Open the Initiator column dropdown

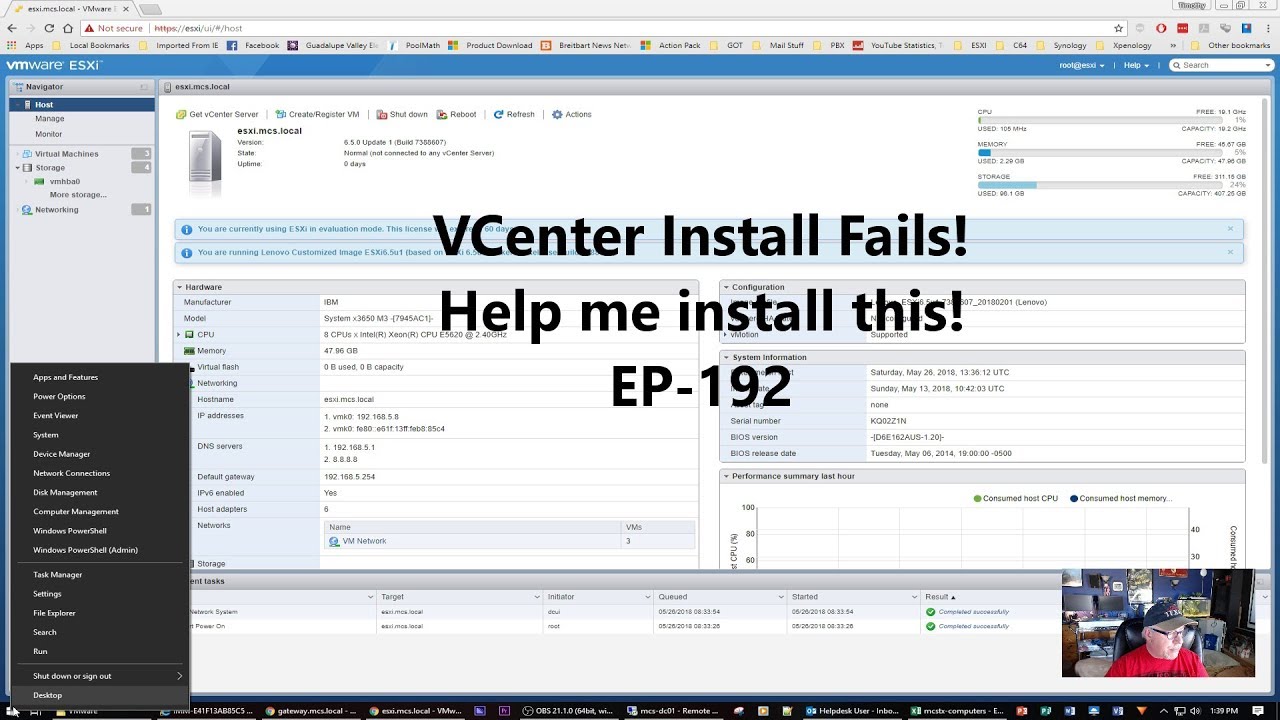[x=646, y=597]
